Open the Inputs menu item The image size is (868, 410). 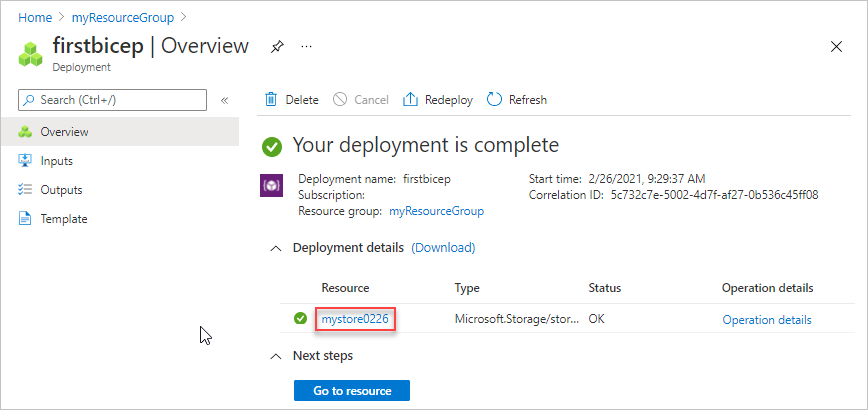pos(56,161)
